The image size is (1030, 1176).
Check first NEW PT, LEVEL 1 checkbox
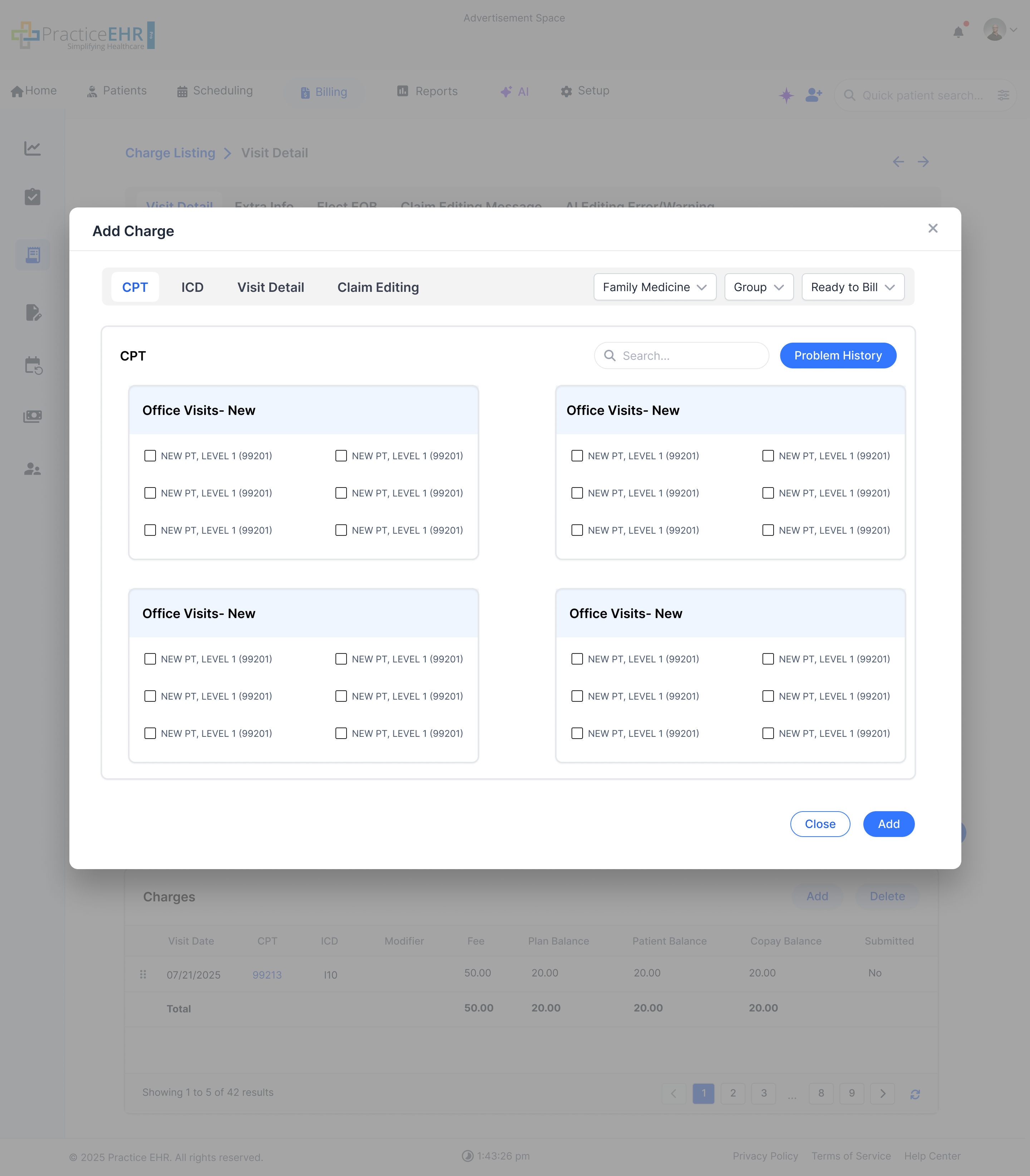point(150,456)
